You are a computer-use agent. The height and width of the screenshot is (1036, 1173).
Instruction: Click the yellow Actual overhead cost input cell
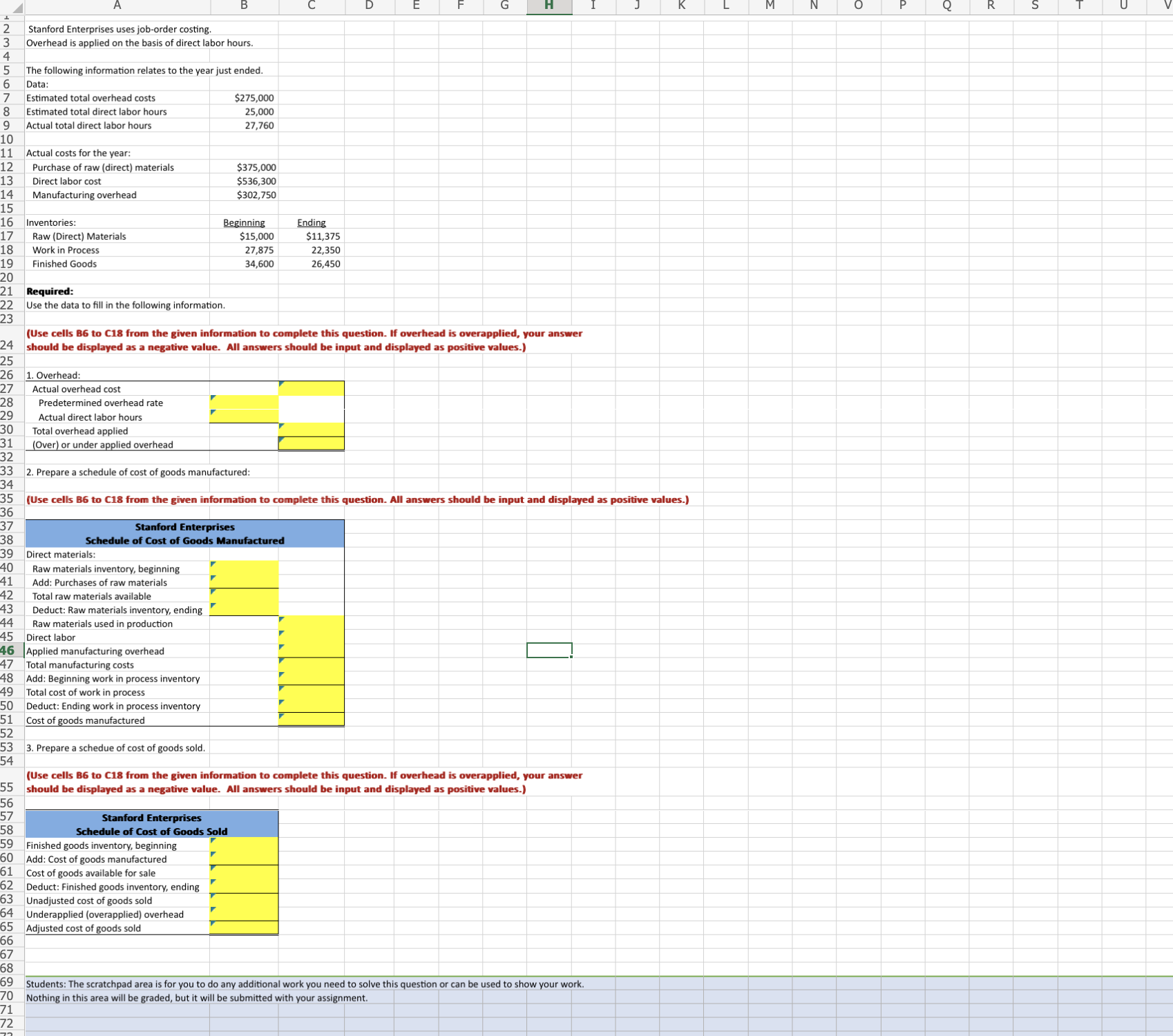coord(311,388)
